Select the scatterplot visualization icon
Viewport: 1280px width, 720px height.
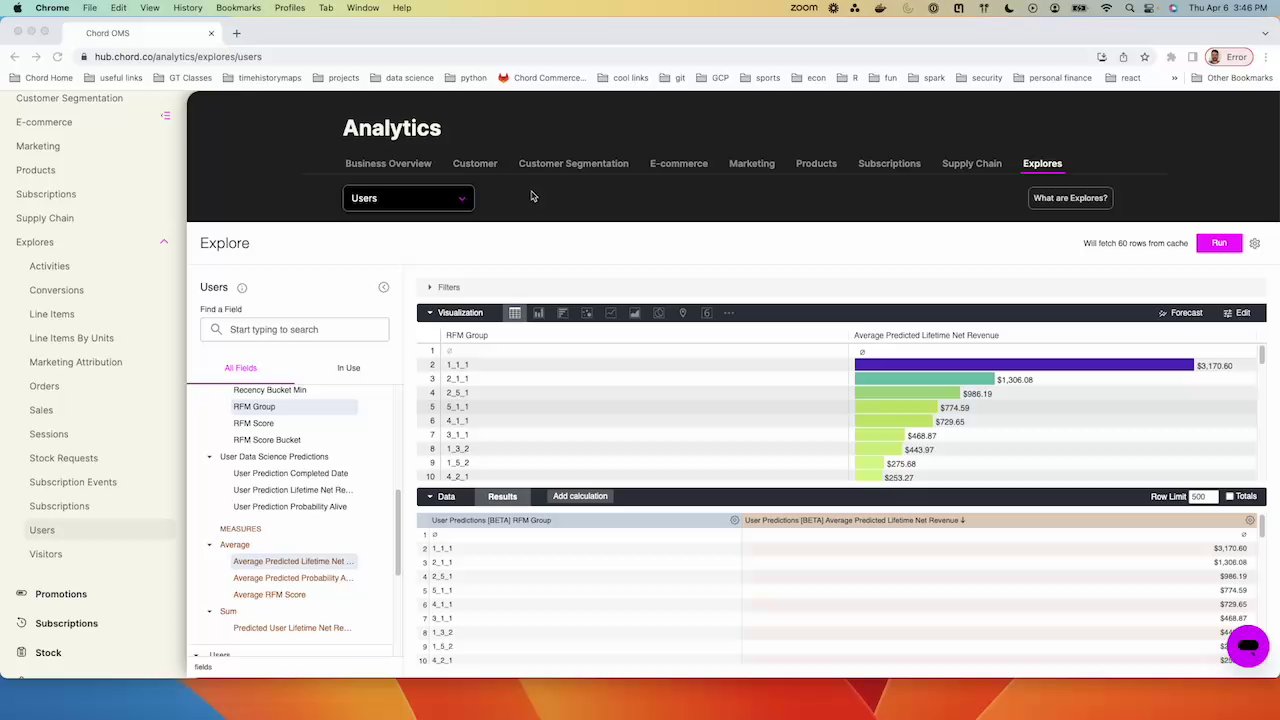pos(586,313)
